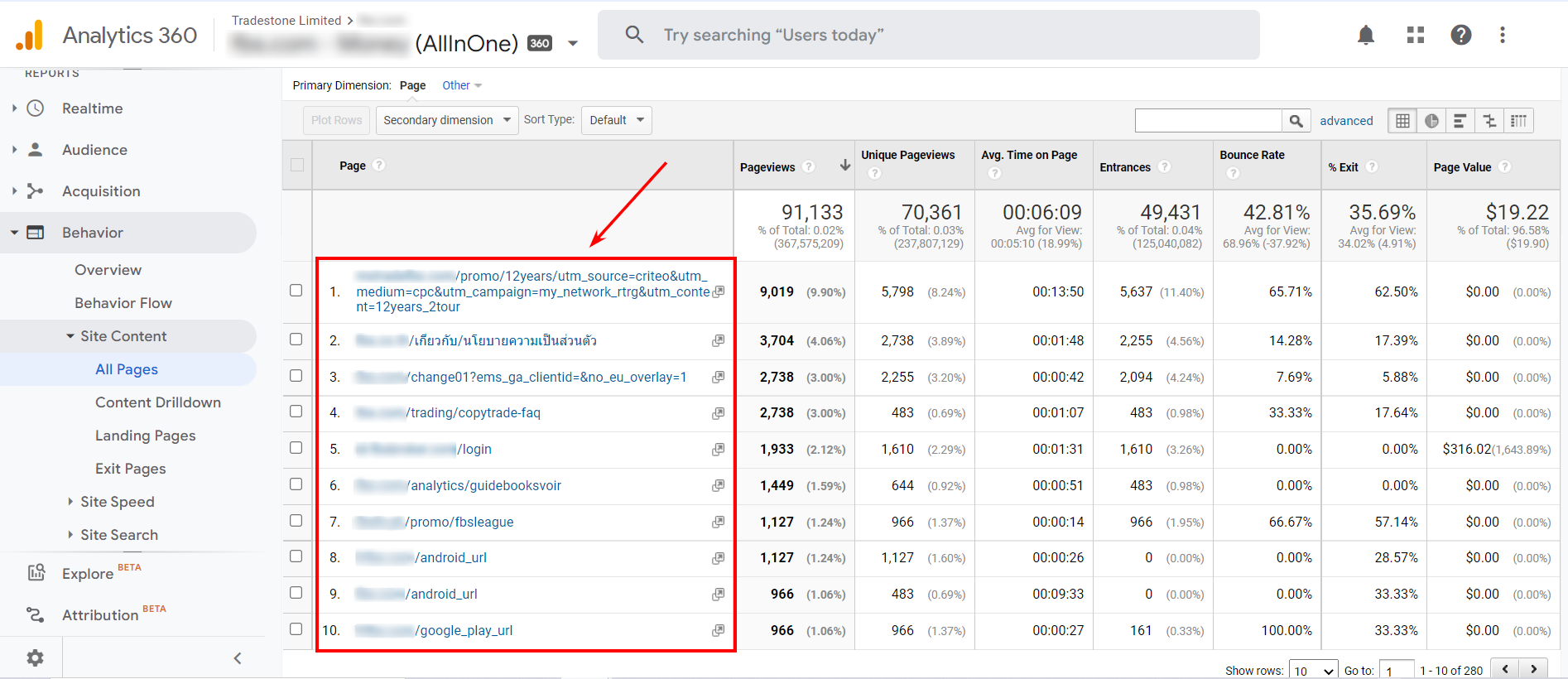Open the three-dot more options menu
The height and width of the screenshot is (679, 1568).
(1503, 35)
